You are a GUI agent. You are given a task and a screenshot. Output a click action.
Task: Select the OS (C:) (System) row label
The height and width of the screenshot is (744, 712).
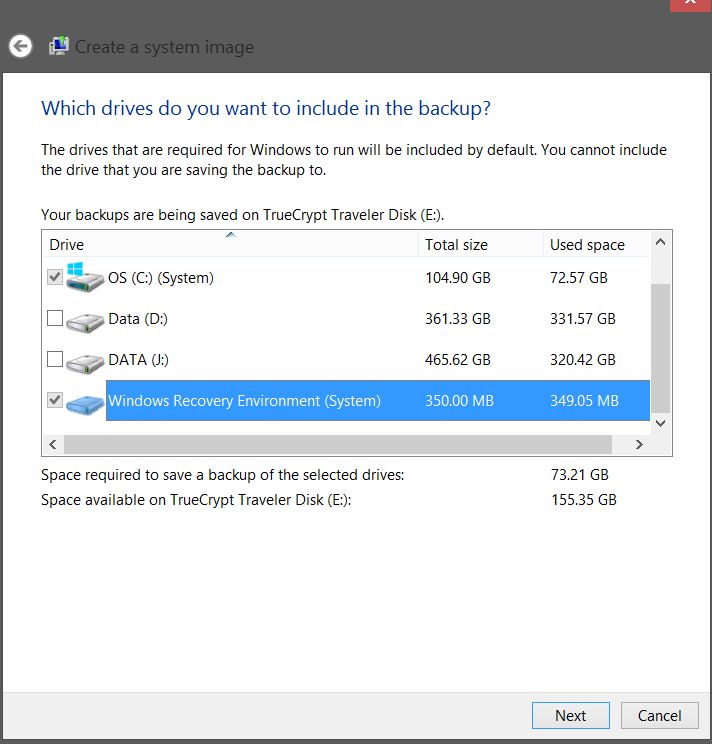pyautogui.click(x=161, y=278)
